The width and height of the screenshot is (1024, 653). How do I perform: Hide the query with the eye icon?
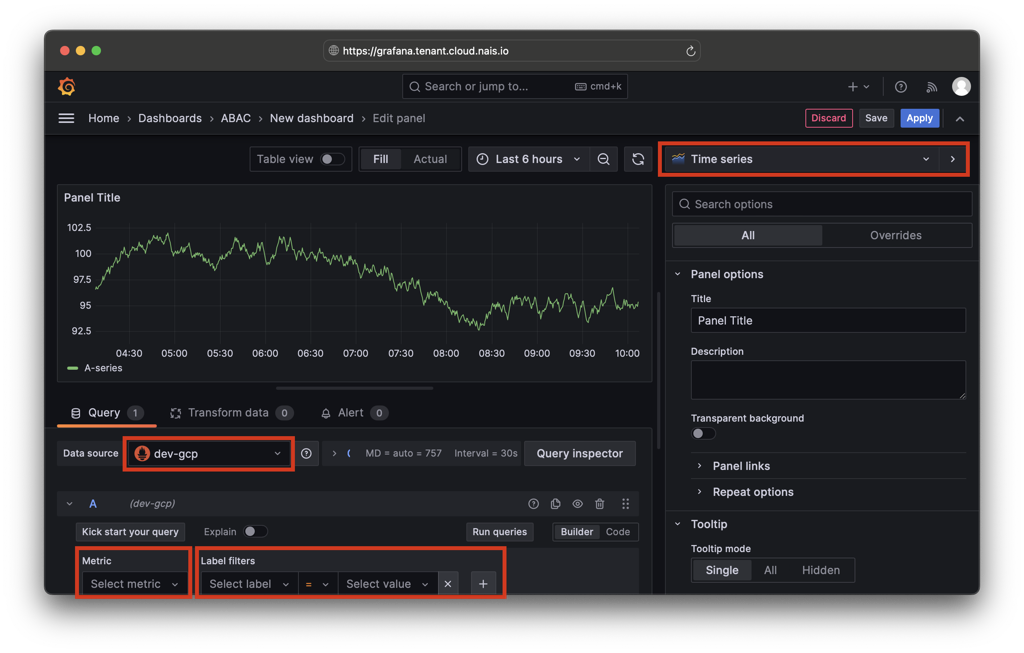click(579, 503)
